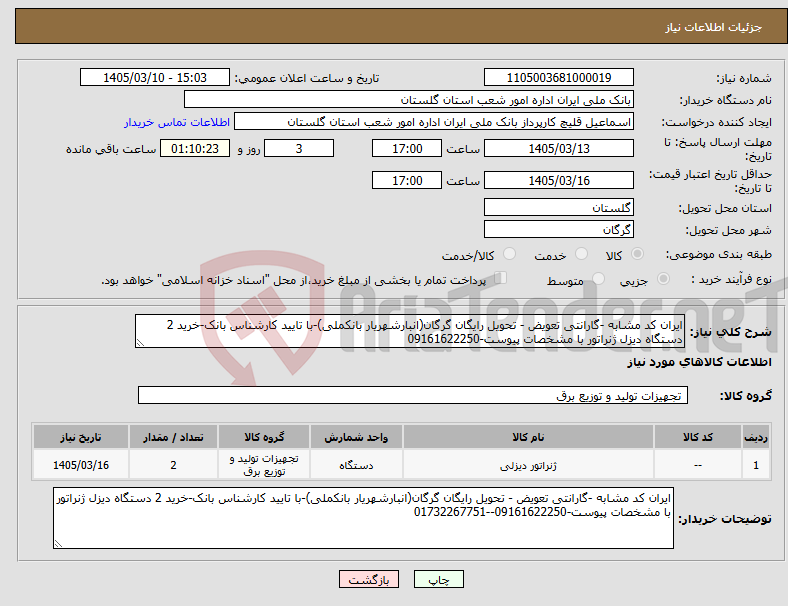
Task: Click the نام کالا column header
Action: [528, 437]
